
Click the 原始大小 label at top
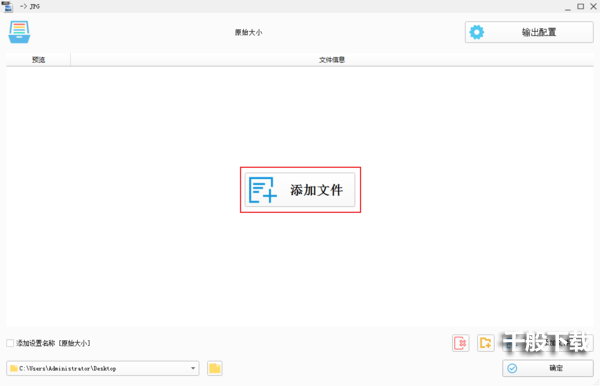coord(248,33)
